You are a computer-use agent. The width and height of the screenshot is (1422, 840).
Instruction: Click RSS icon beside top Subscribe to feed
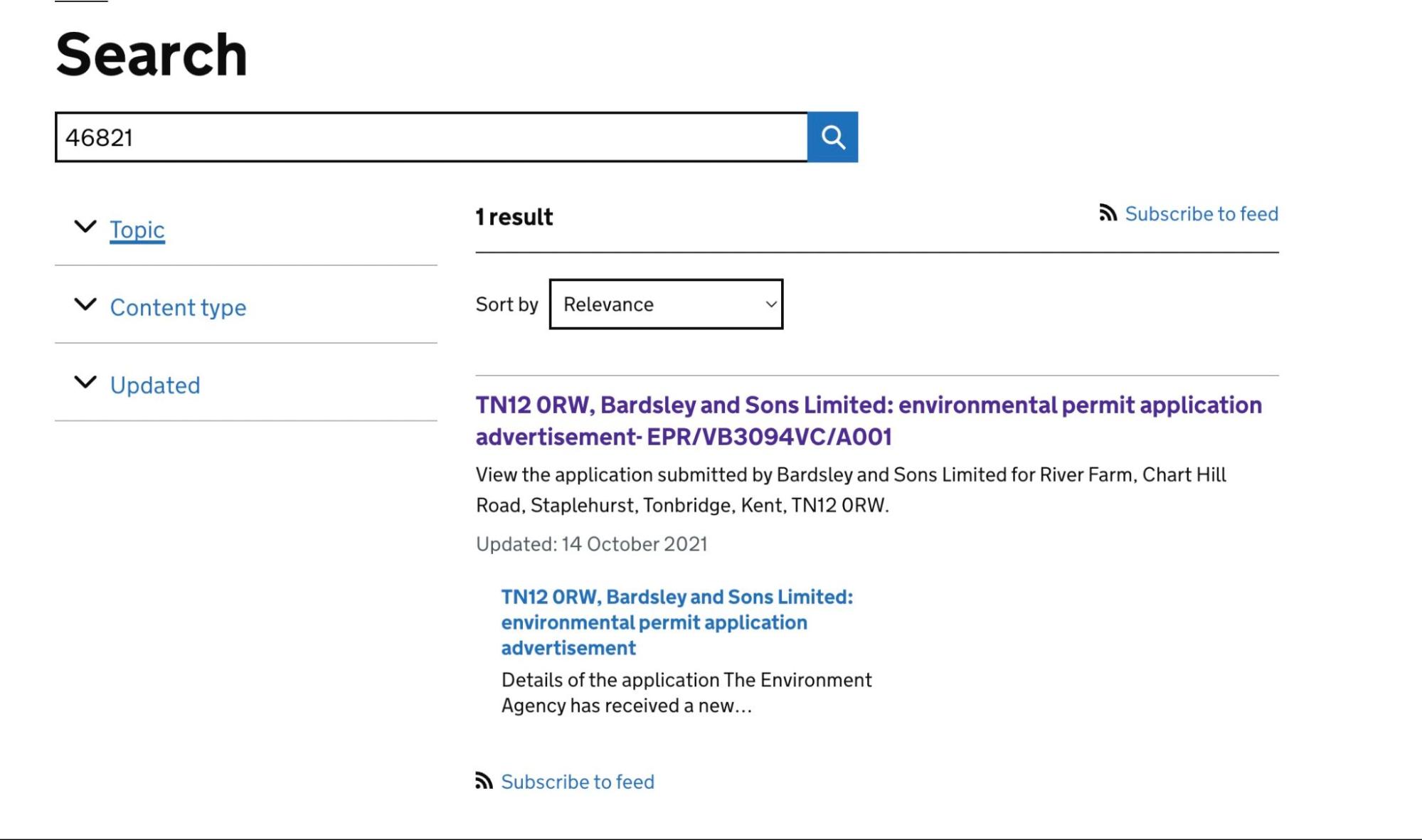click(1108, 213)
